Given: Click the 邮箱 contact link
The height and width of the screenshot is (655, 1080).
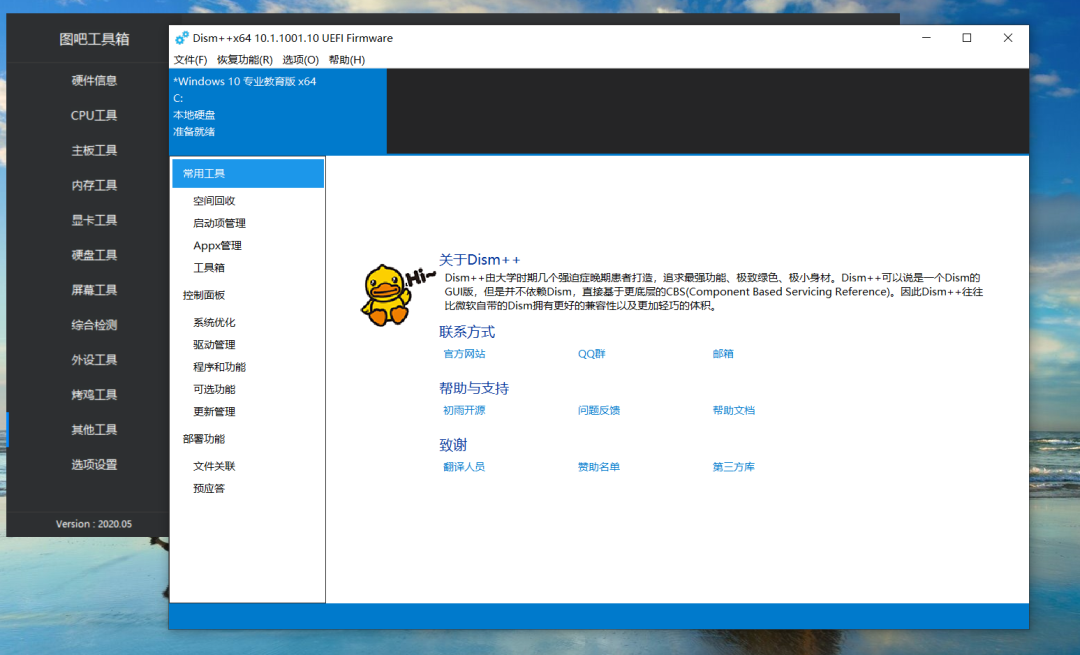Looking at the screenshot, I should tap(723, 353).
